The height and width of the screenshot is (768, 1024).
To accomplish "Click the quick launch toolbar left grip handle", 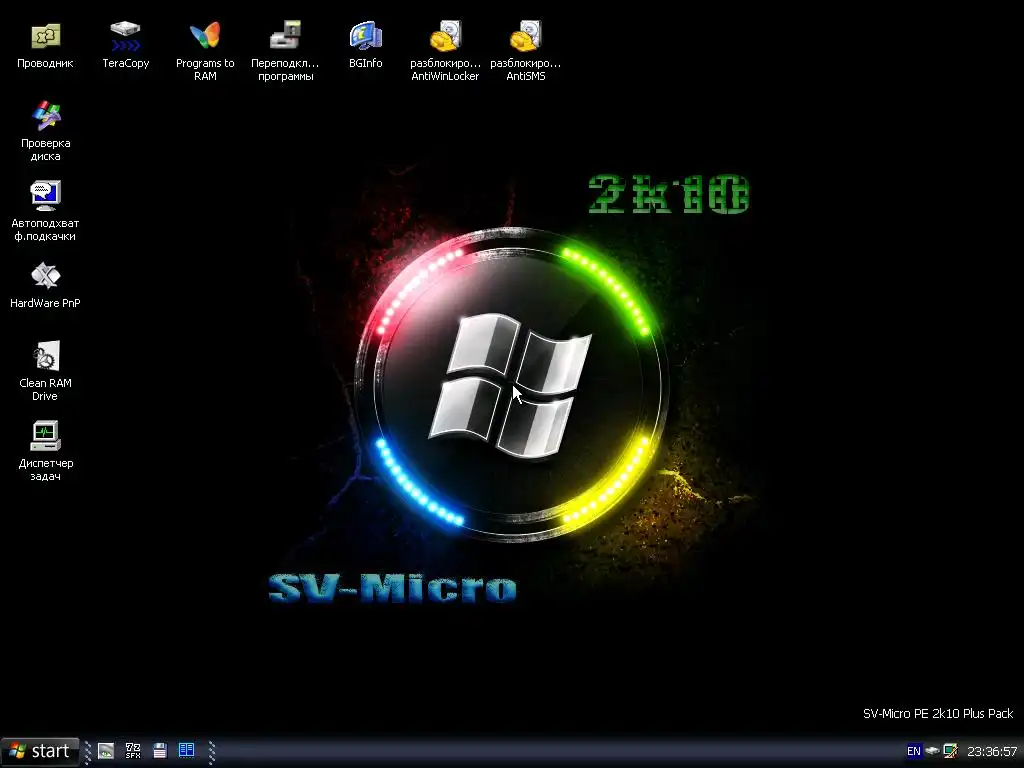I will 88,752.
